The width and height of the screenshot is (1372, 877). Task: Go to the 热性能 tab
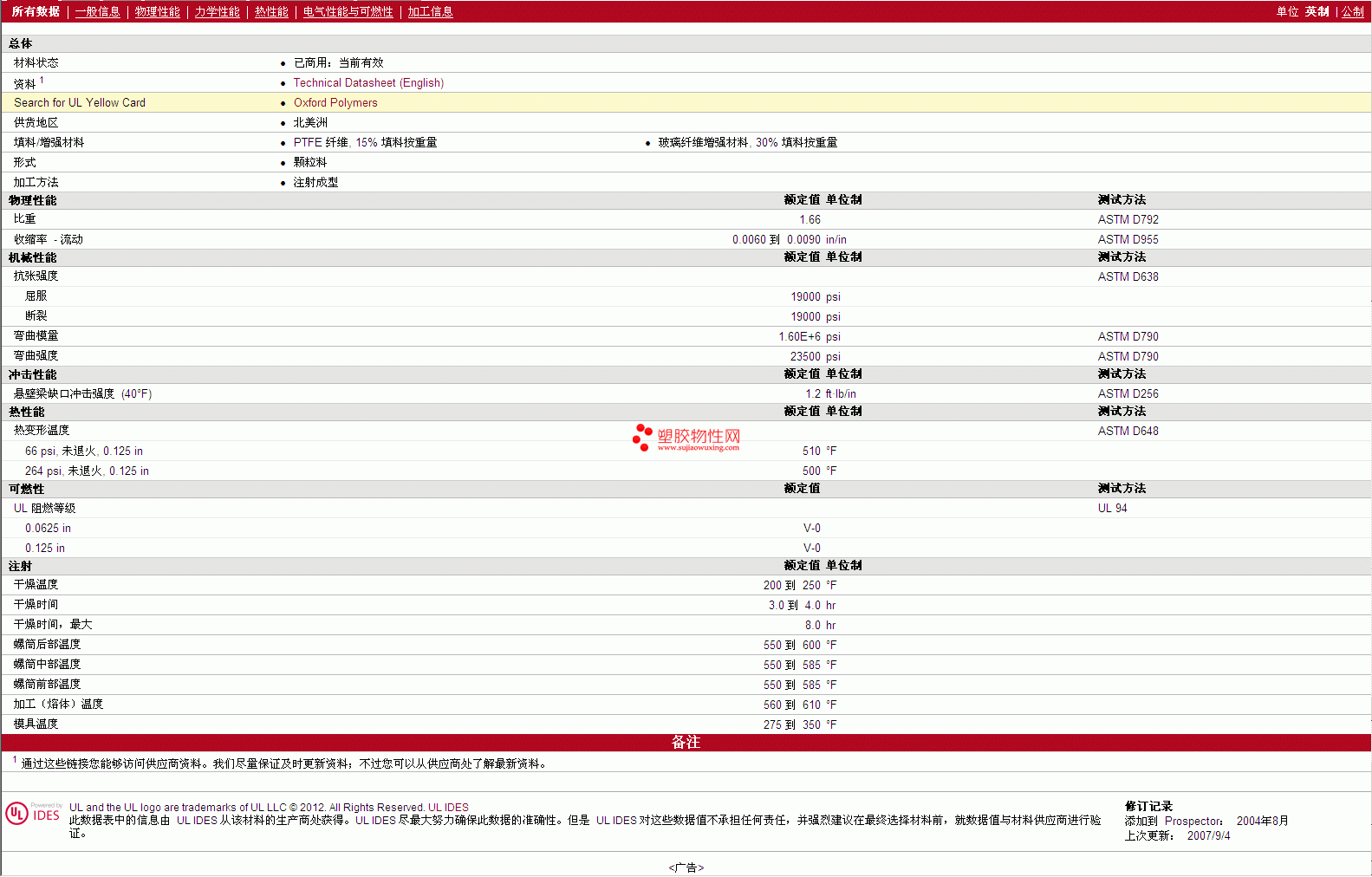click(x=271, y=12)
